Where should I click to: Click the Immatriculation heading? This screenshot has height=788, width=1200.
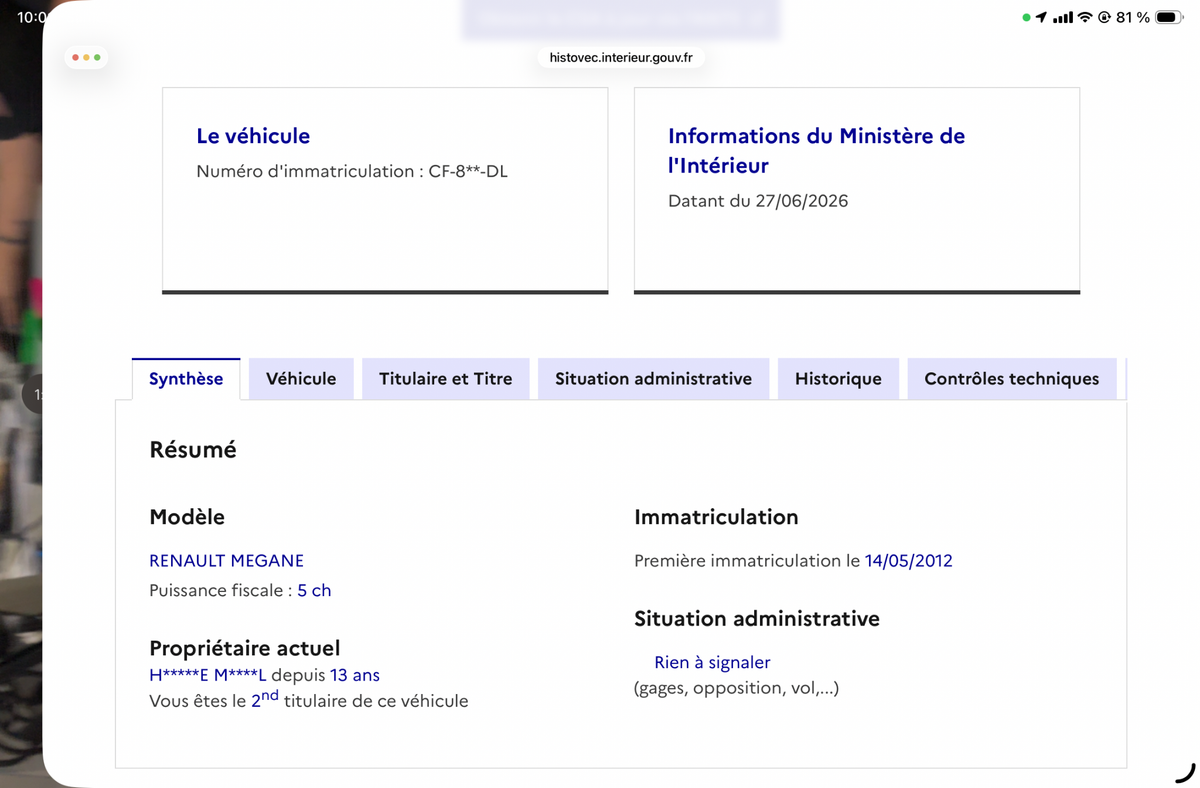(716, 517)
